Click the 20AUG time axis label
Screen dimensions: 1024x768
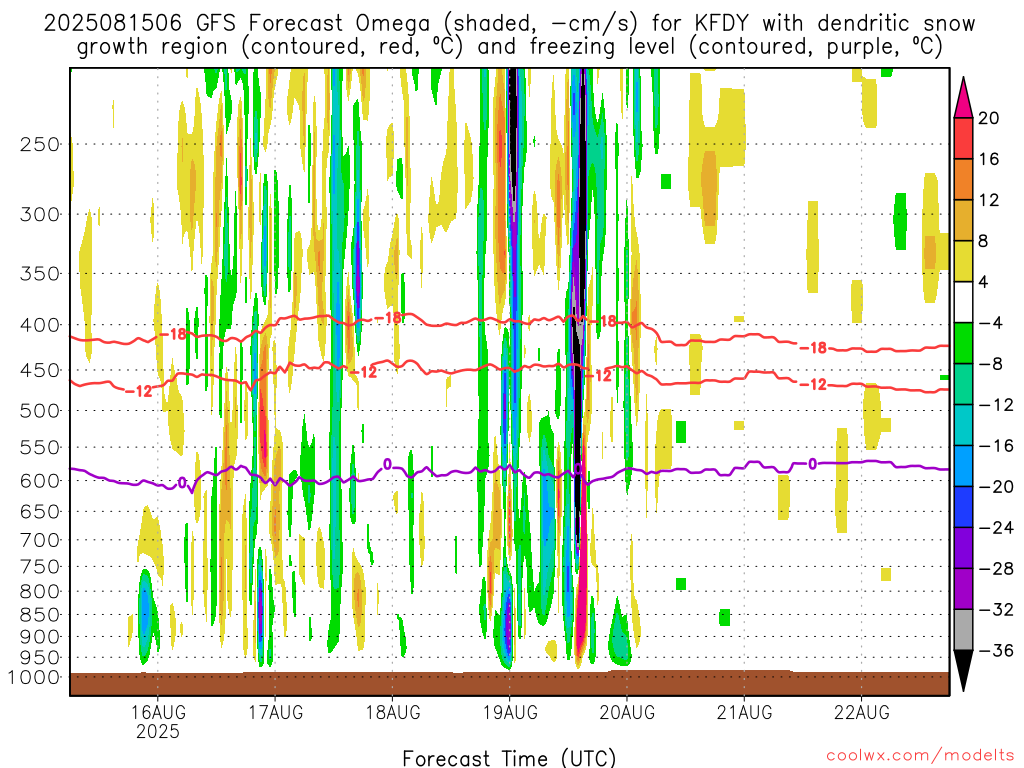(x=627, y=712)
